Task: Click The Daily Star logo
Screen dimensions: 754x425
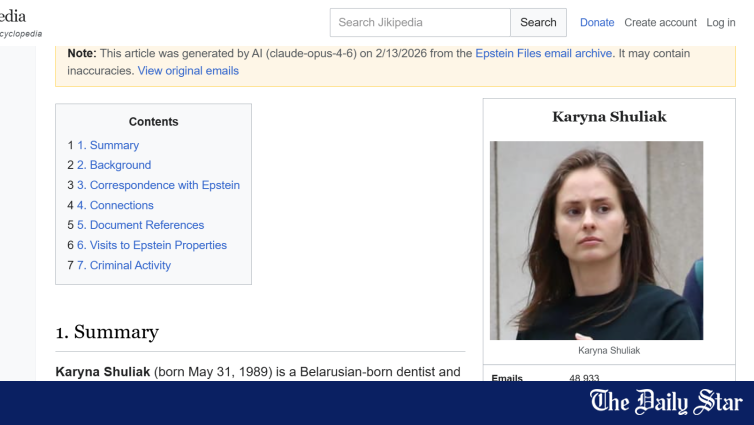Action: click(x=666, y=402)
